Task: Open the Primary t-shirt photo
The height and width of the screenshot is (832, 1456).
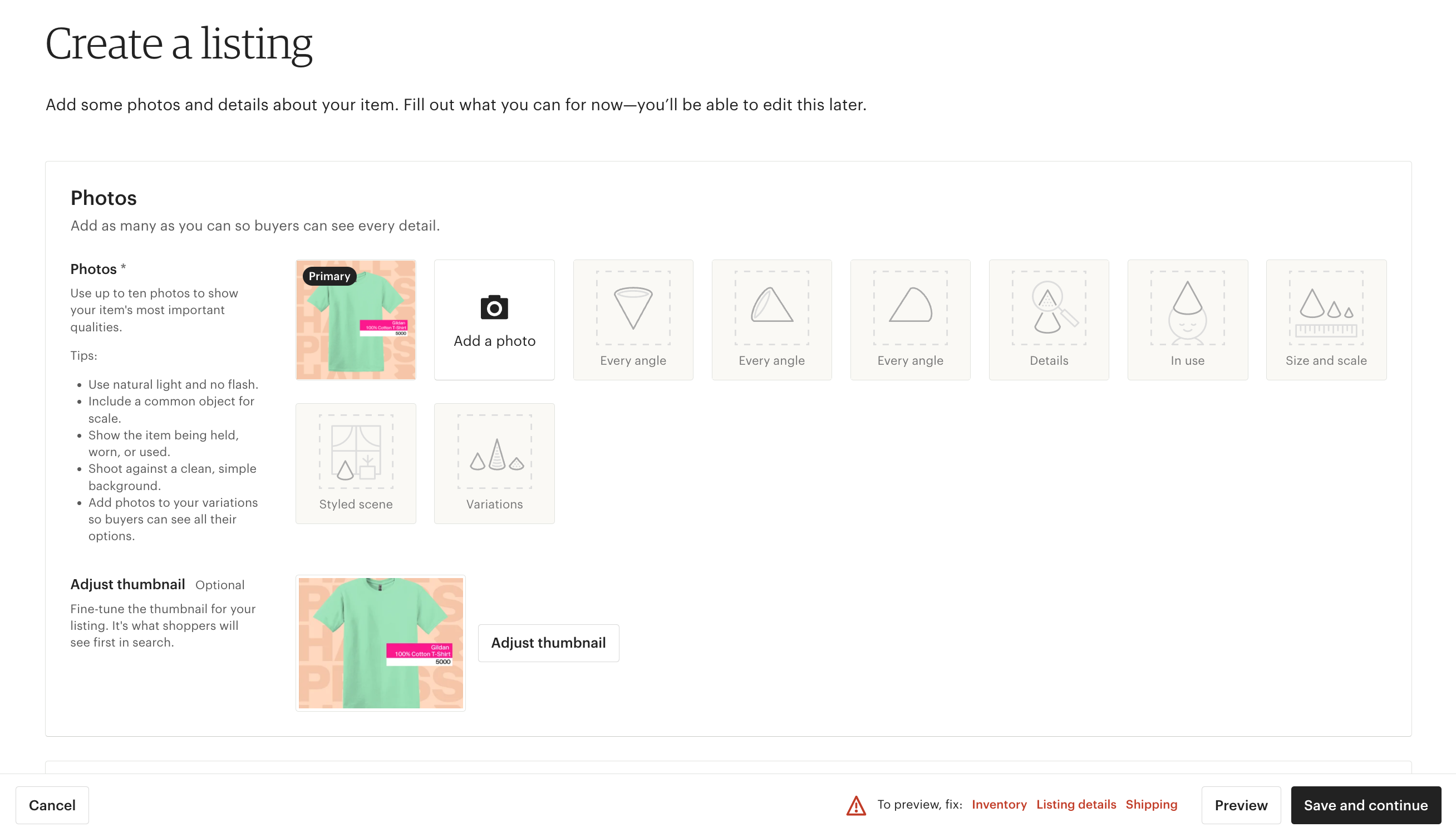Action: tap(356, 320)
